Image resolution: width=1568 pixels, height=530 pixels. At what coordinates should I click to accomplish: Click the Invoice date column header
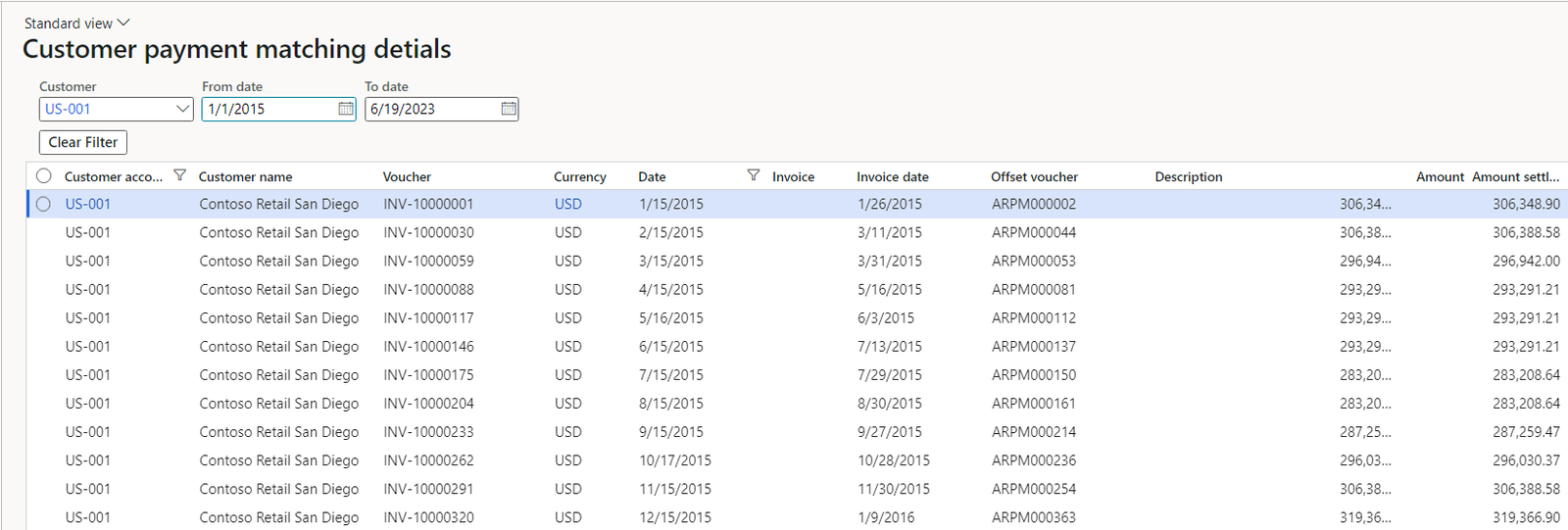[893, 176]
